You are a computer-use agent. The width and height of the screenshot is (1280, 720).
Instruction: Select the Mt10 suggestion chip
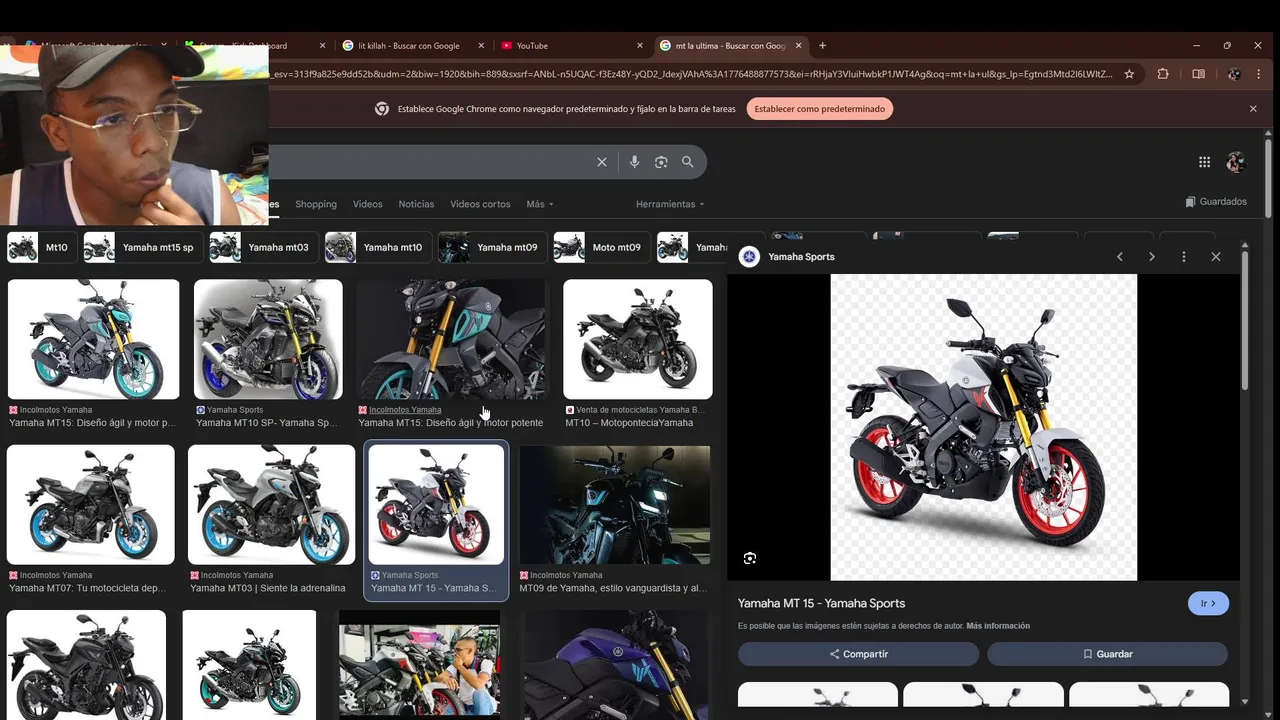[x=41, y=247]
